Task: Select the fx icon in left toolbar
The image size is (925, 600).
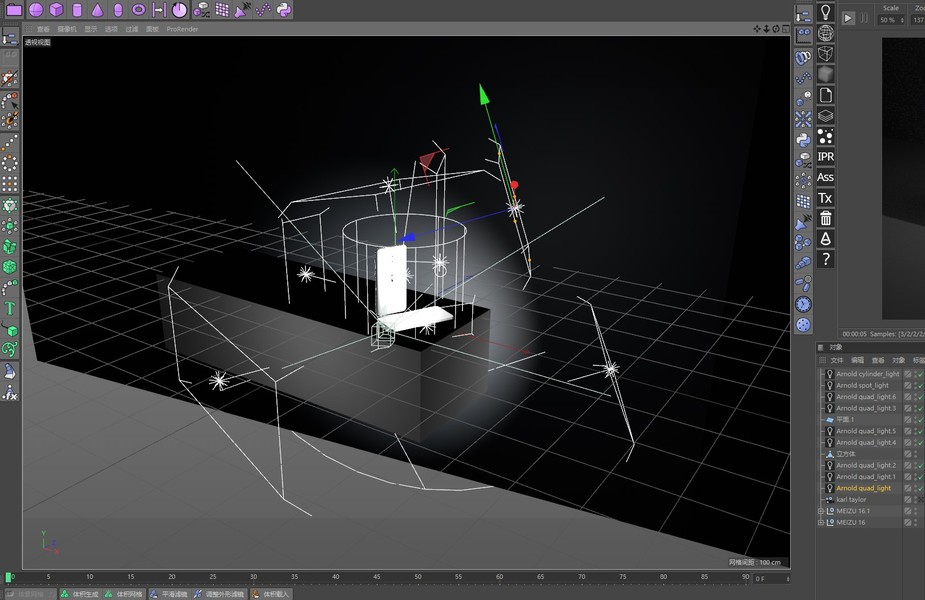Action: point(10,392)
